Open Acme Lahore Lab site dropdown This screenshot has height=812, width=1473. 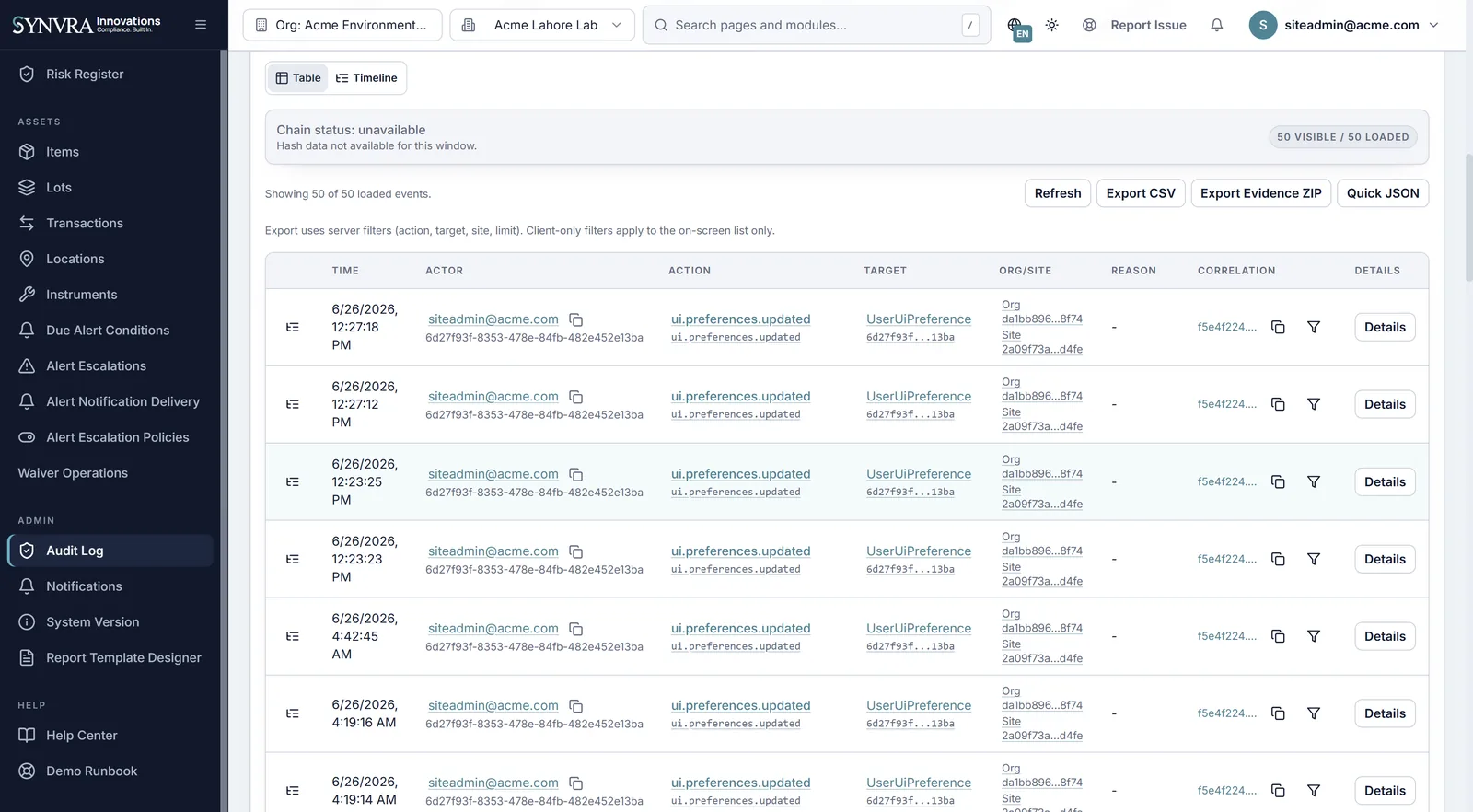tap(542, 25)
